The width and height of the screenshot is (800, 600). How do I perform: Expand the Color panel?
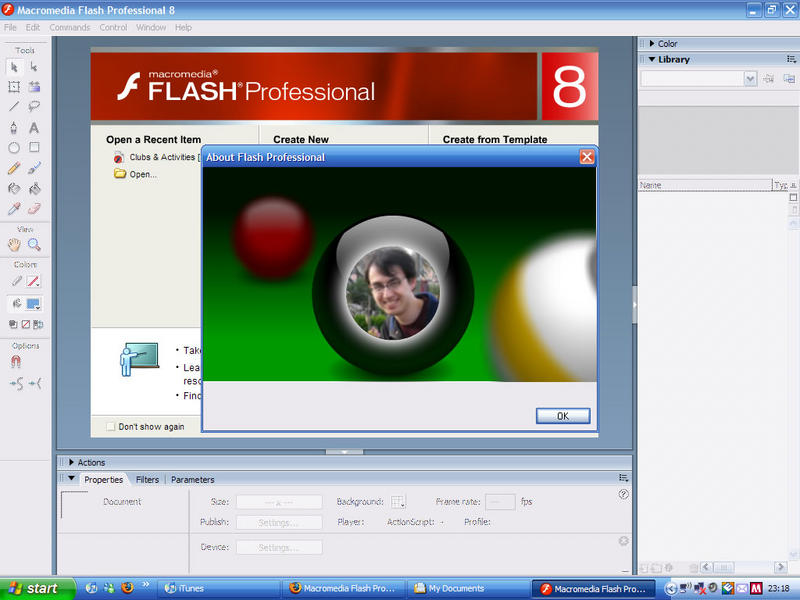click(x=652, y=44)
